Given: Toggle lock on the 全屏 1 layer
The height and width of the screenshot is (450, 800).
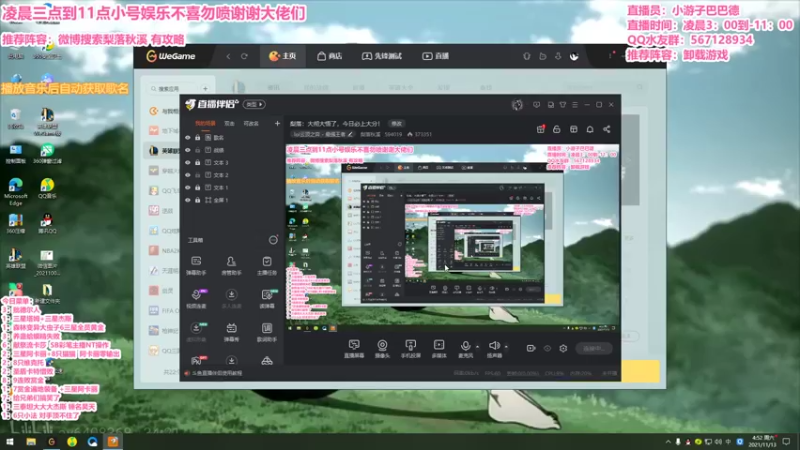Looking at the screenshot, I should [x=197, y=201].
